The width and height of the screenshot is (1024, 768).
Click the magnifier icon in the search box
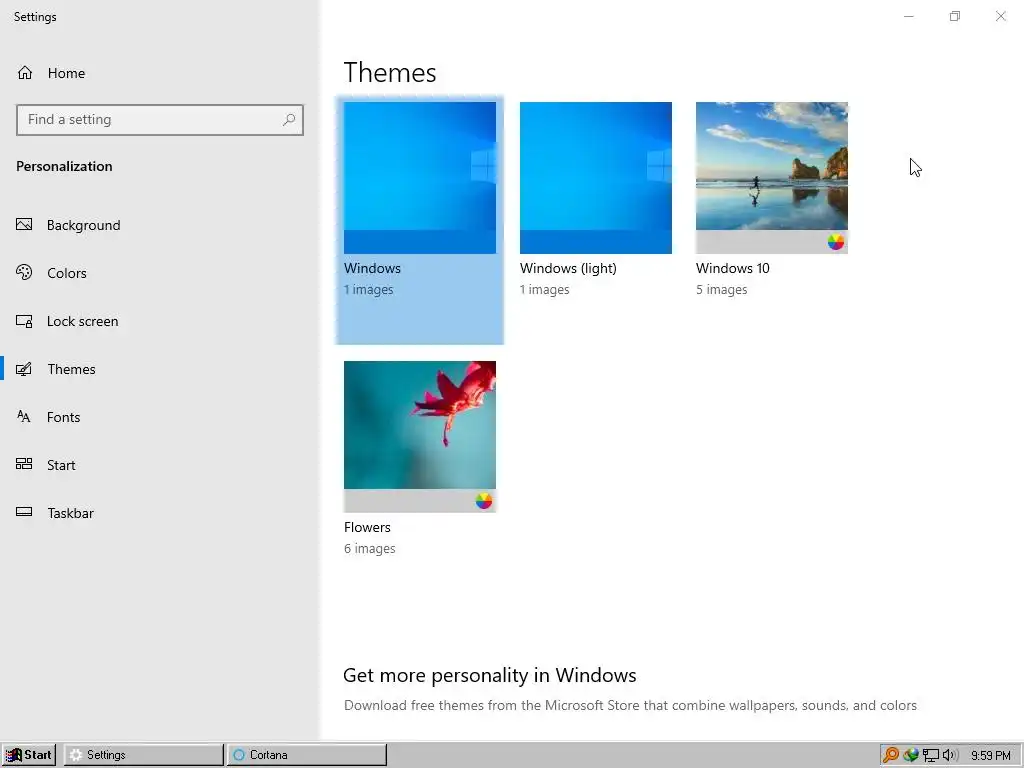(x=289, y=120)
